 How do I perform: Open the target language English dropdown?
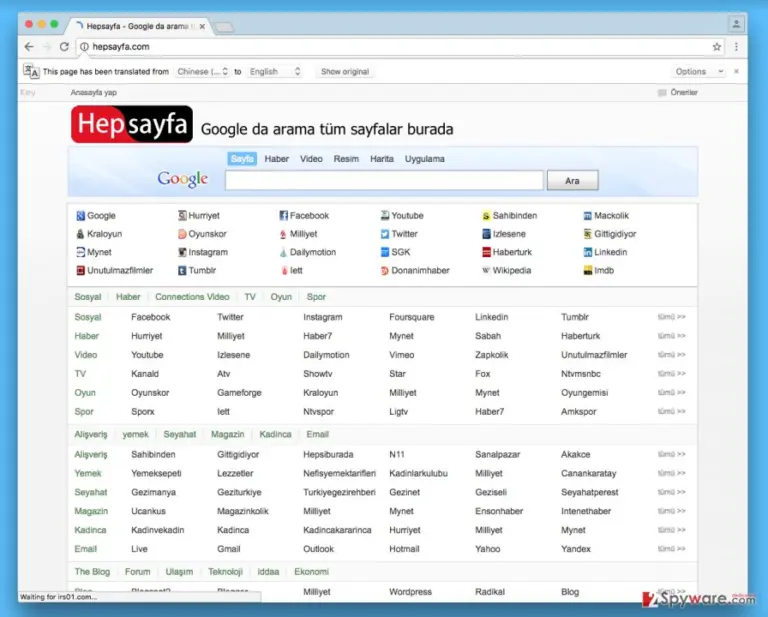point(274,71)
